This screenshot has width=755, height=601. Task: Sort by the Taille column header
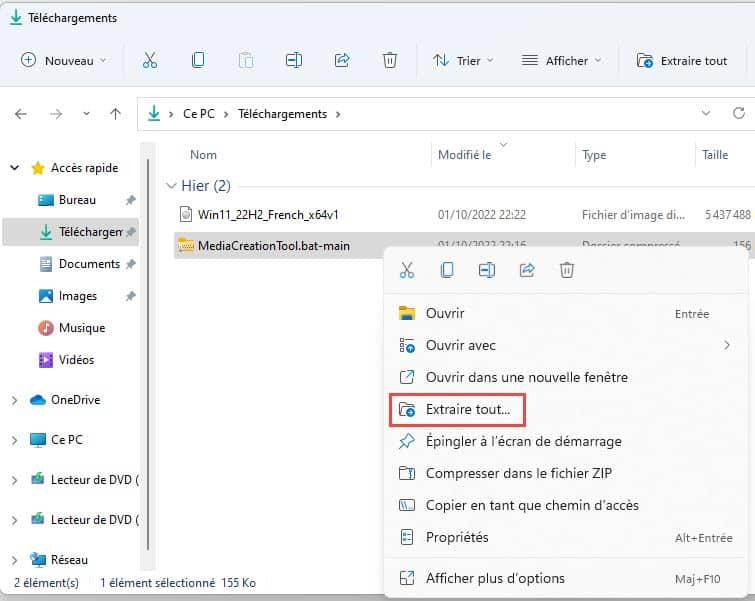click(715, 155)
